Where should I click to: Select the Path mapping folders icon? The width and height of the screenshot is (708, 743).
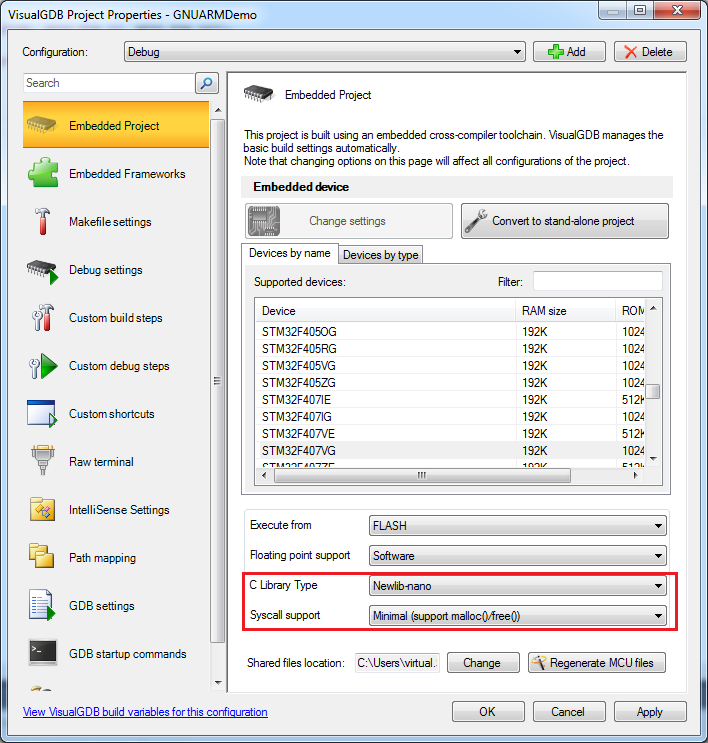[x=41, y=556]
